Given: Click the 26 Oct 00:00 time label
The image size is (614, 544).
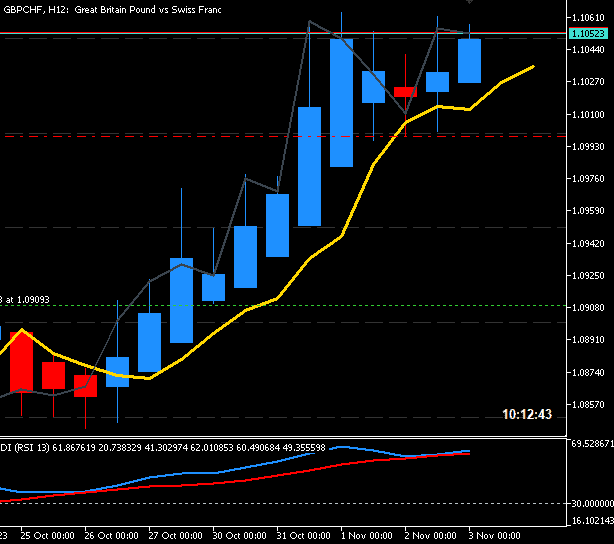Looking at the screenshot, I should point(112,536).
